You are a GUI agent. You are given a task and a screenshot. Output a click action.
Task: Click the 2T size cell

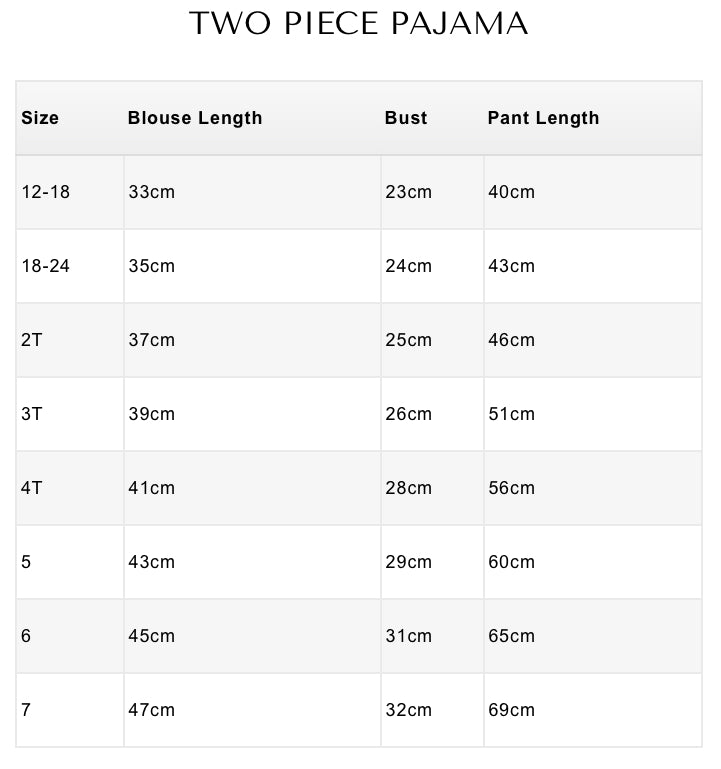[32, 340]
